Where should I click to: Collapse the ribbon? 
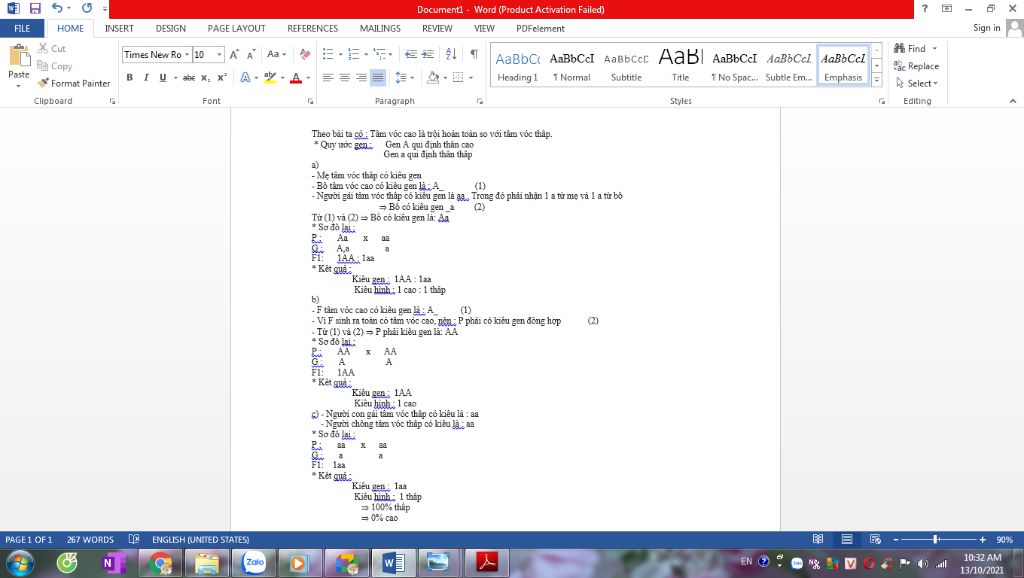coord(1013,101)
